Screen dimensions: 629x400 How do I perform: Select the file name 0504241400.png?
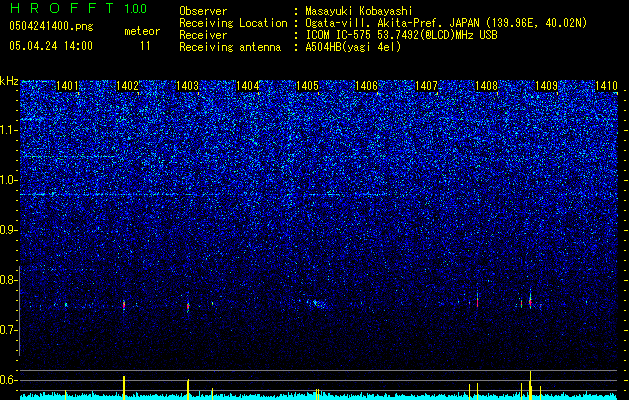[x=51, y=26]
